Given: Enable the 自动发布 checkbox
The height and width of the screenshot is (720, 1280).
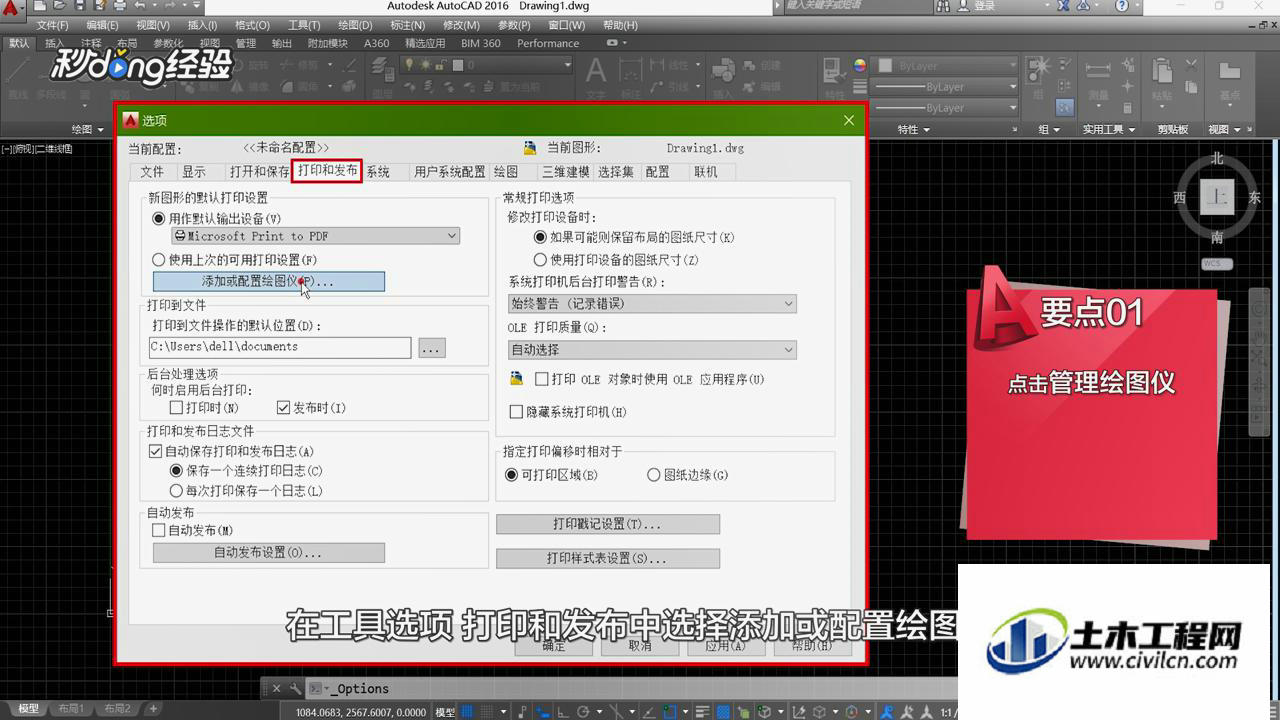Looking at the screenshot, I should (x=158, y=531).
